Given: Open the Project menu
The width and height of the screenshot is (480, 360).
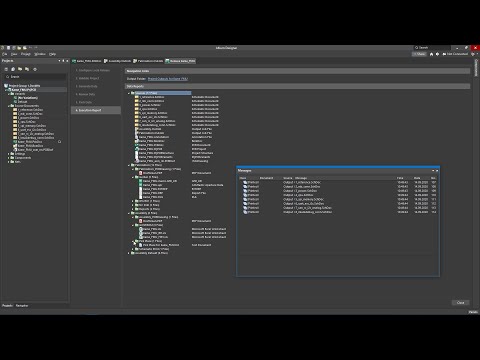Looking at the screenshot, I should (26, 54).
